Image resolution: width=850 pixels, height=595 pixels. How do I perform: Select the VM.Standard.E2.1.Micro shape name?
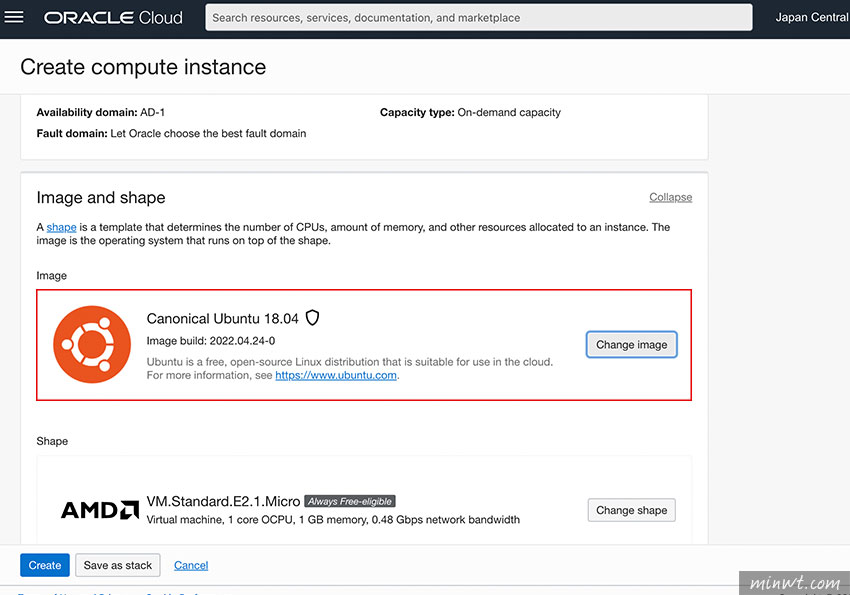coord(223,501)
